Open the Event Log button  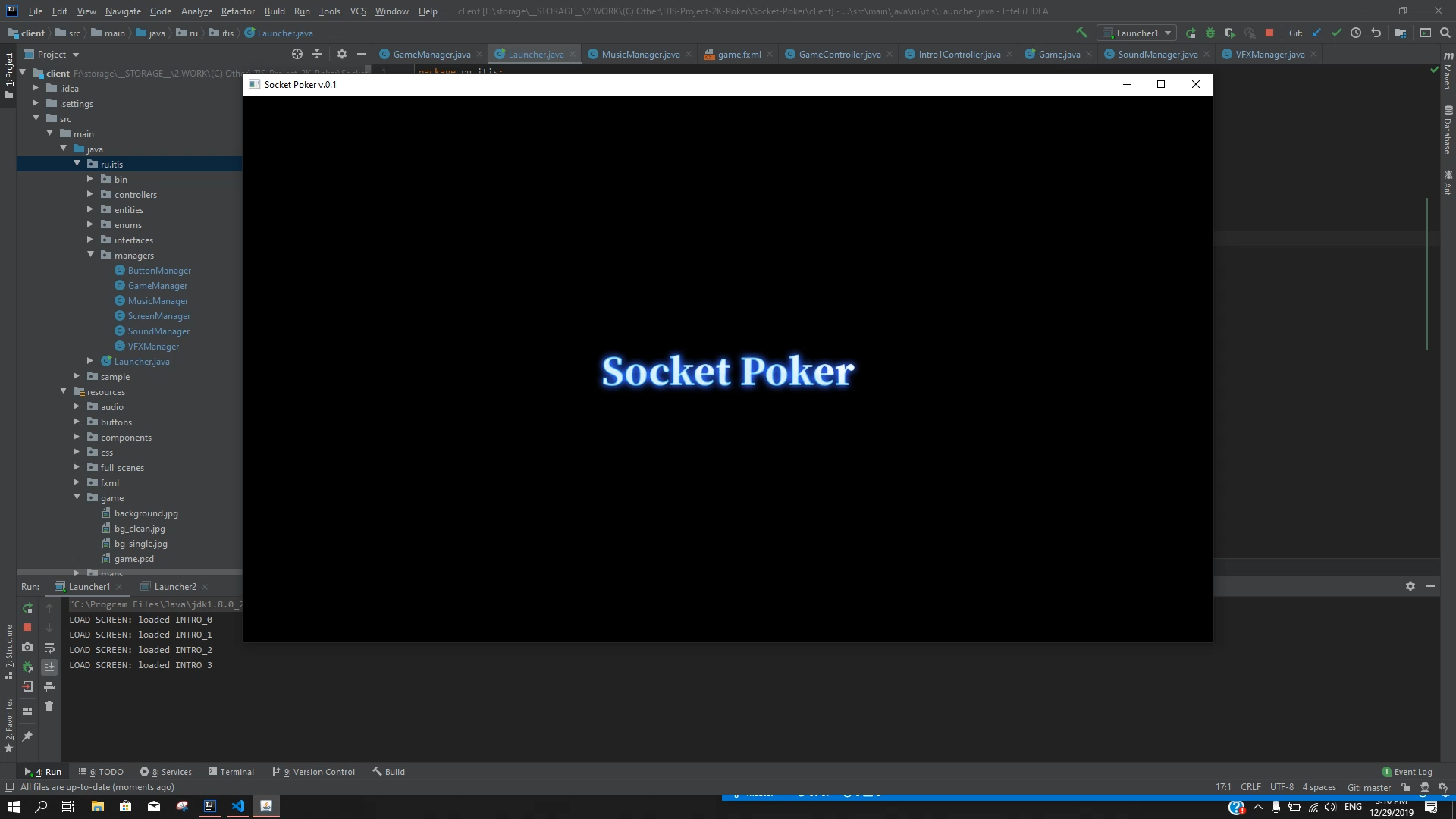coord(1407,772)
